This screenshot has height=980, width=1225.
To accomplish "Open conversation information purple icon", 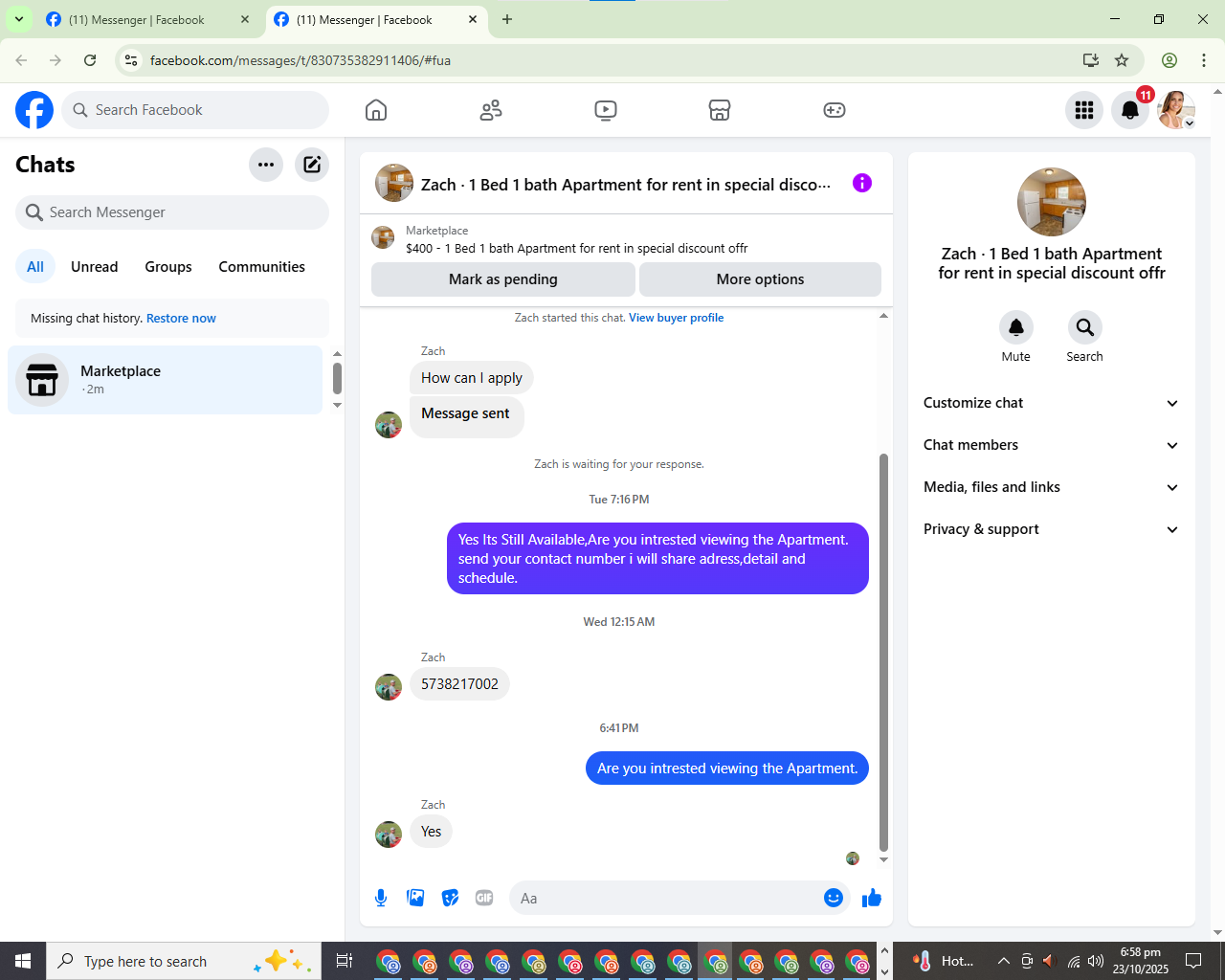I will [x=862, y=183].
